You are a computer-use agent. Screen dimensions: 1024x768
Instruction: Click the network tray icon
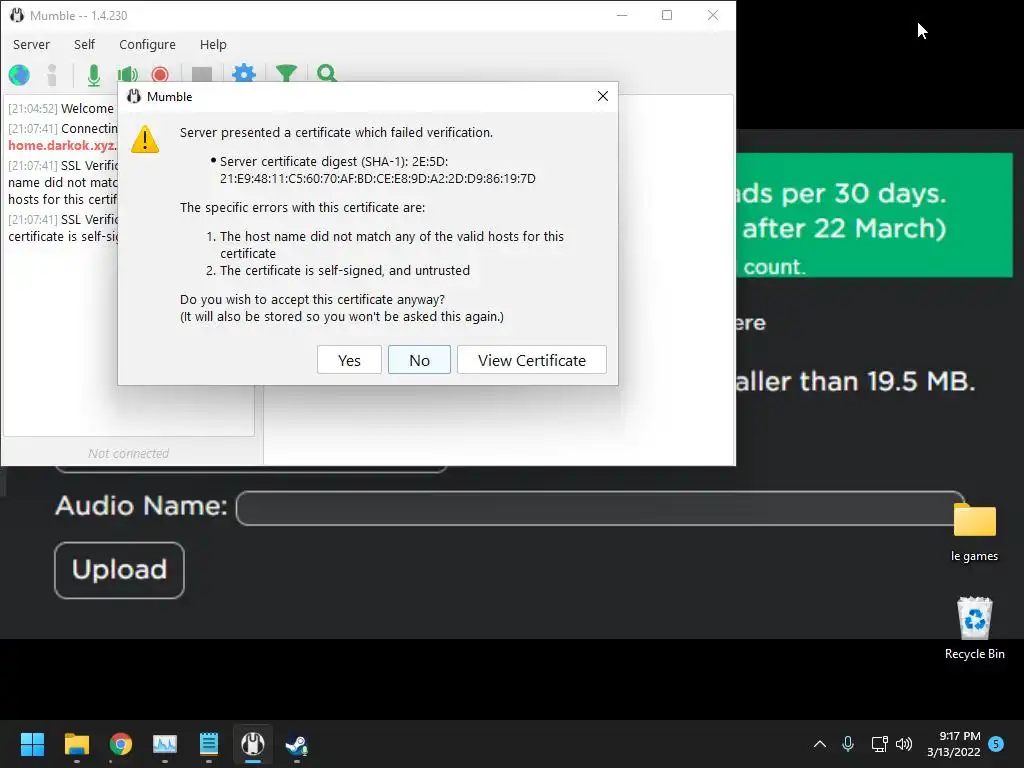(879, 744)
